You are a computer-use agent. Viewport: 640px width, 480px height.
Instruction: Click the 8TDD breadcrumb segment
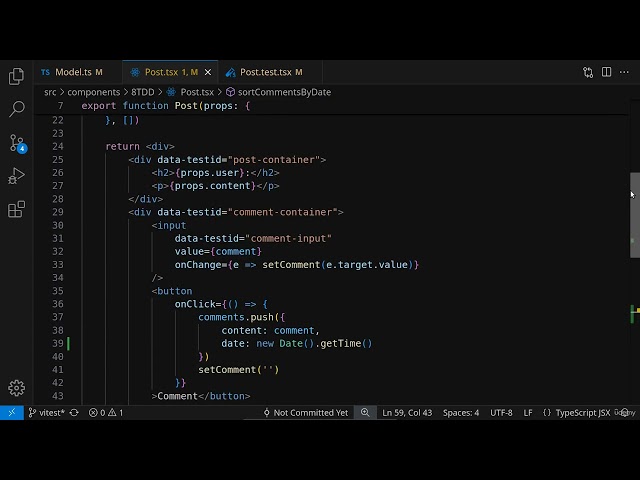point(142,92)
